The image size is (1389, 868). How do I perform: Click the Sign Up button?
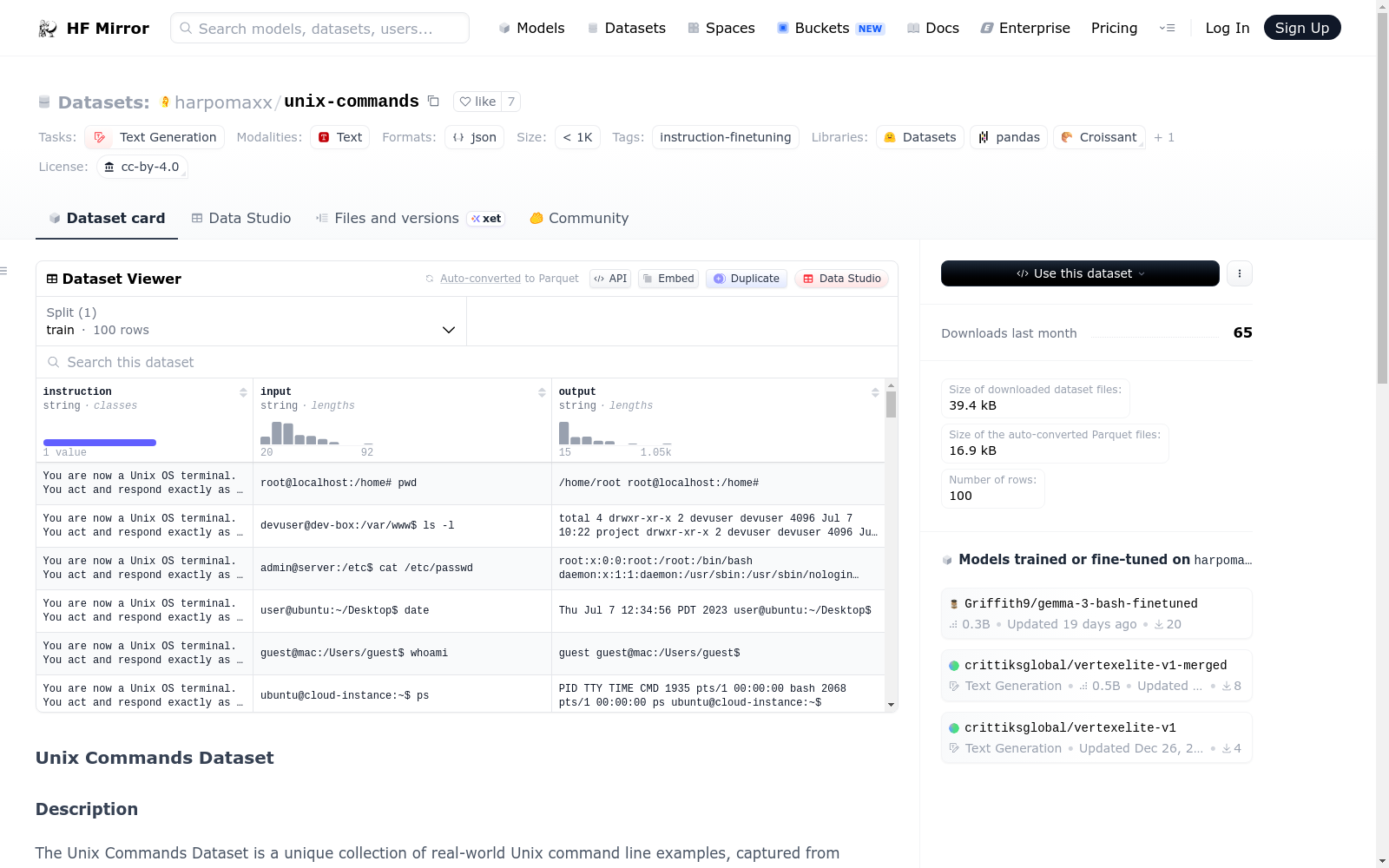click(x=1302, y=28)
